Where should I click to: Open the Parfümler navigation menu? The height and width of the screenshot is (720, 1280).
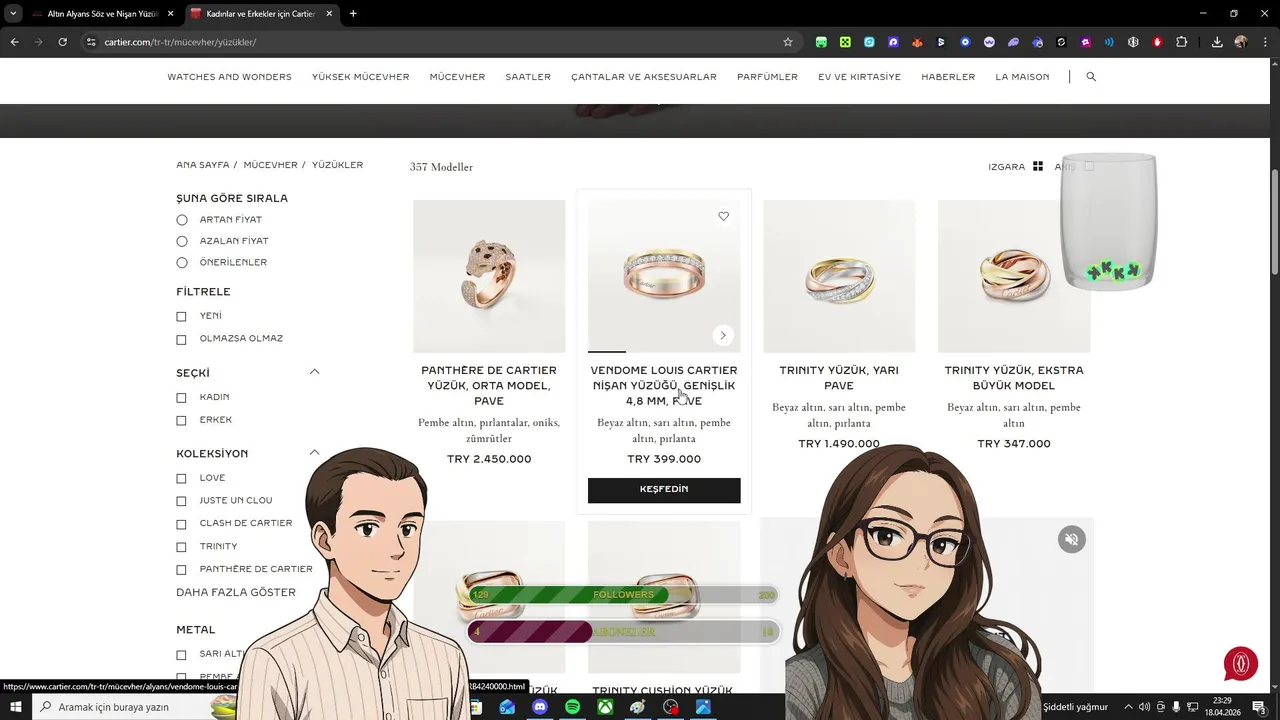pos(767,77)
